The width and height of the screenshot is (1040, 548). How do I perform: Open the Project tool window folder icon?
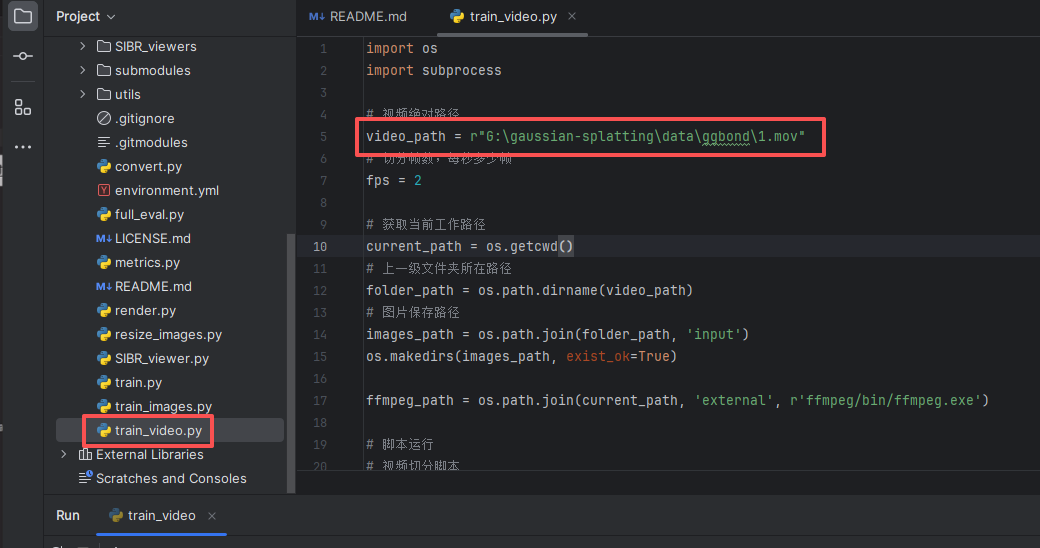point(22,16)
